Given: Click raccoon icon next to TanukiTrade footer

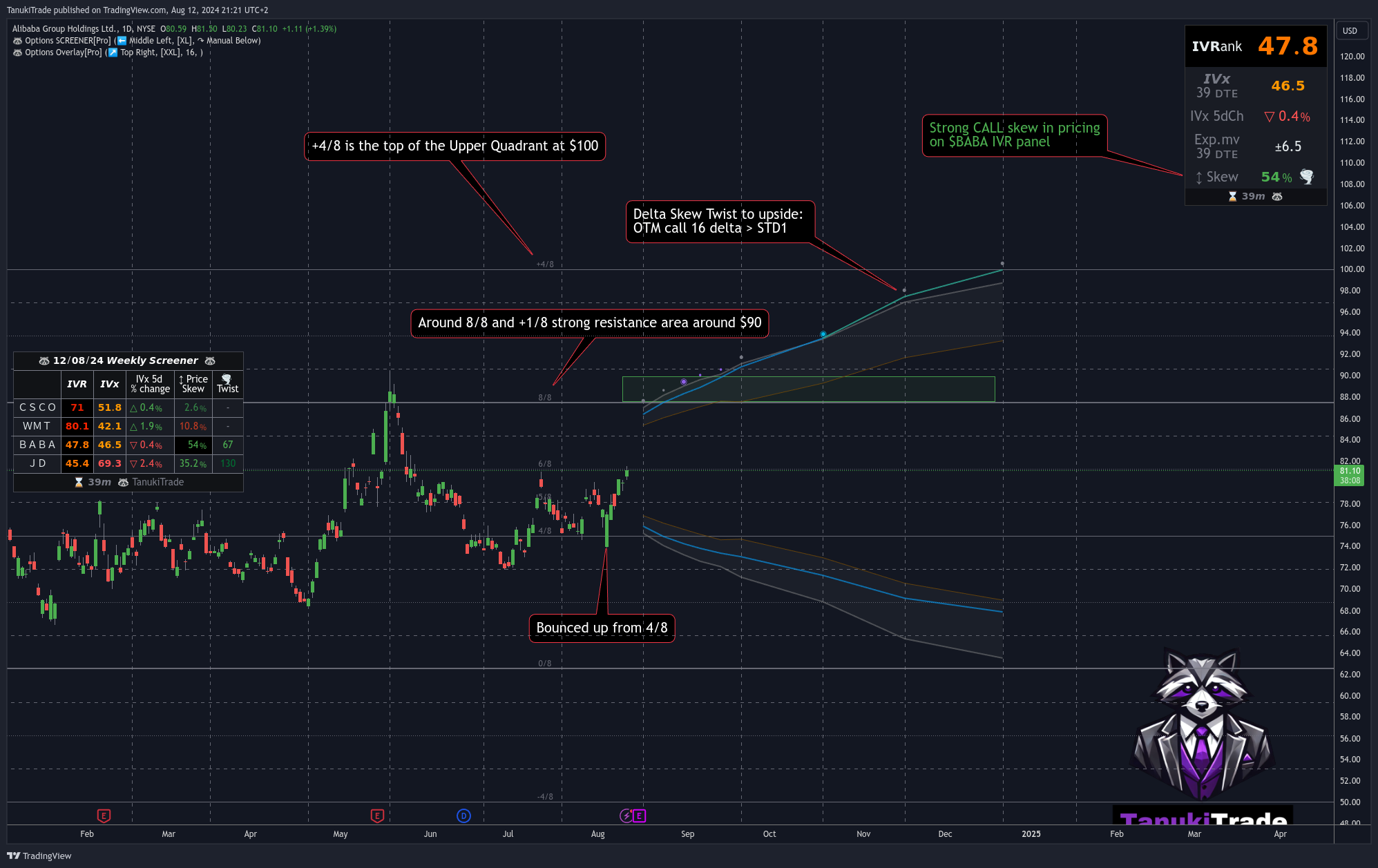Looking at the screenshot, I should 123,482.
